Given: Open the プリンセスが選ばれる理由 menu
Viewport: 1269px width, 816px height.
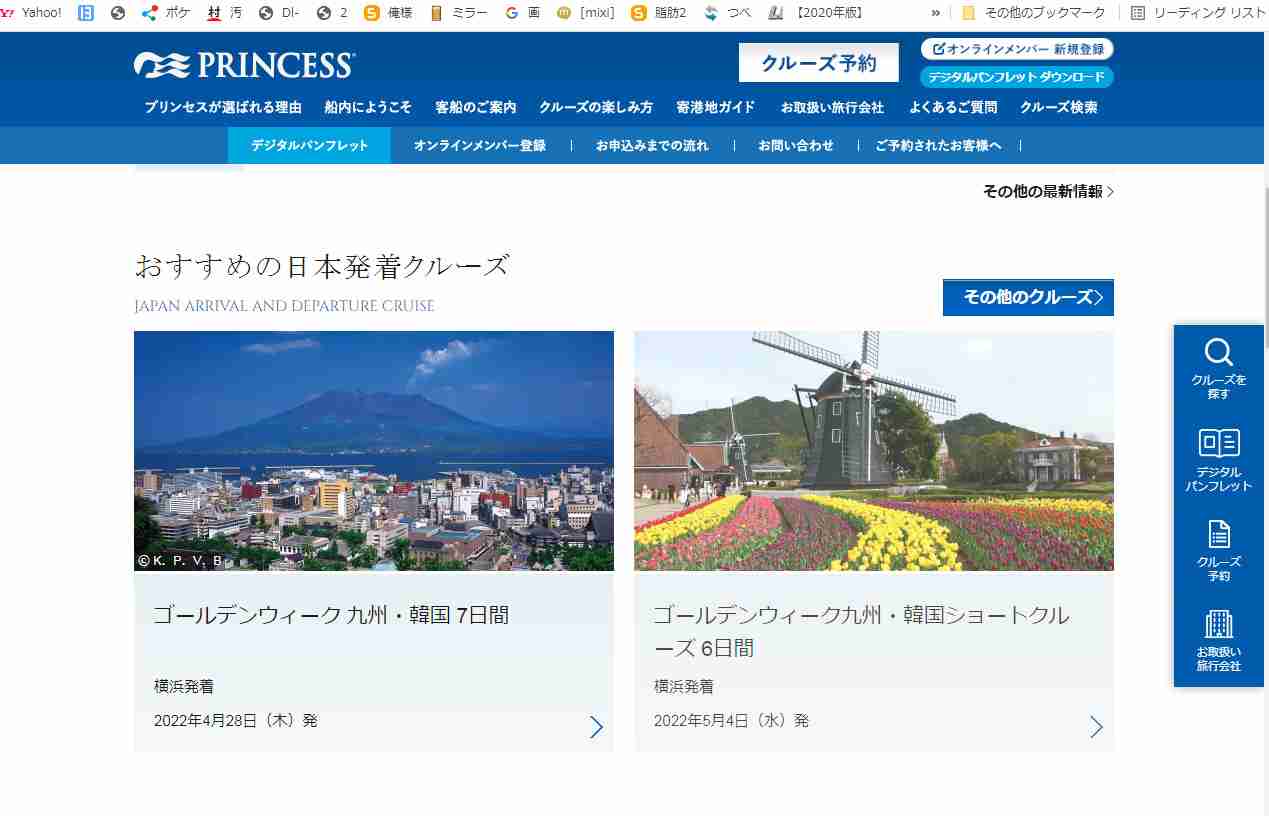Looking at the screenshot, I should click(x=223, y=107).
